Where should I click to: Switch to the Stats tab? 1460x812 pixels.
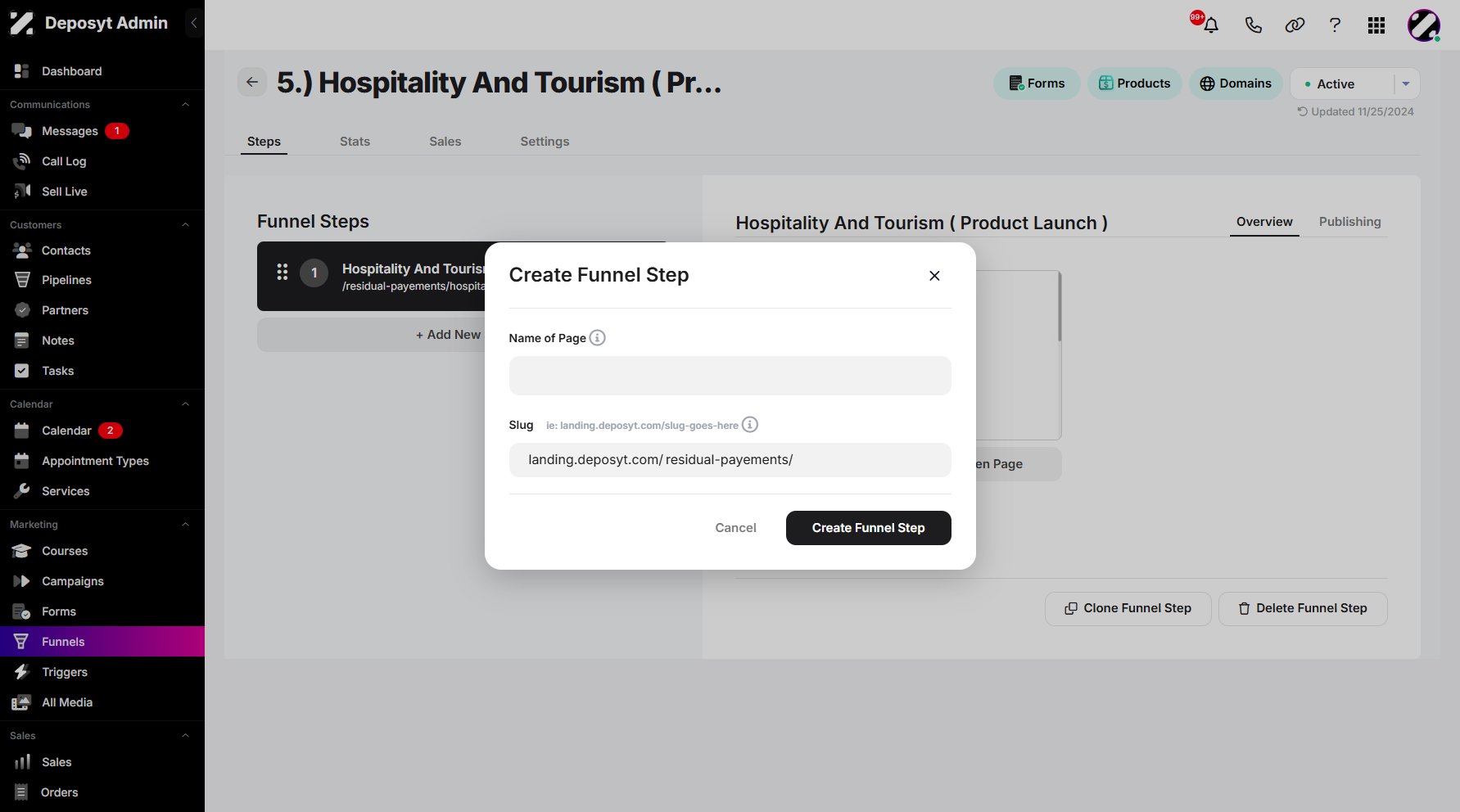355,142
